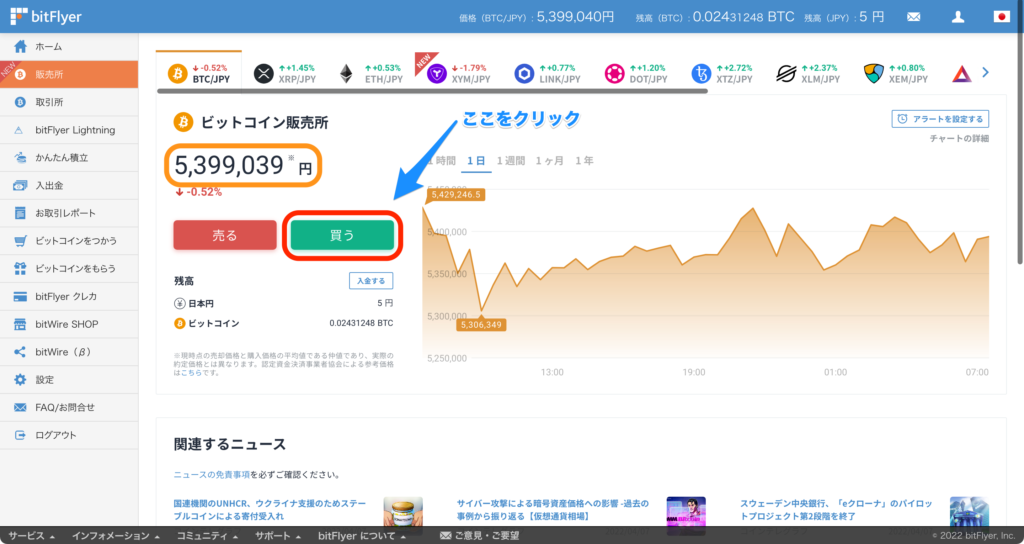Click the 入金する deposit button
The height and width of the screenshot is (544, 1024).
tap(371, 281)
